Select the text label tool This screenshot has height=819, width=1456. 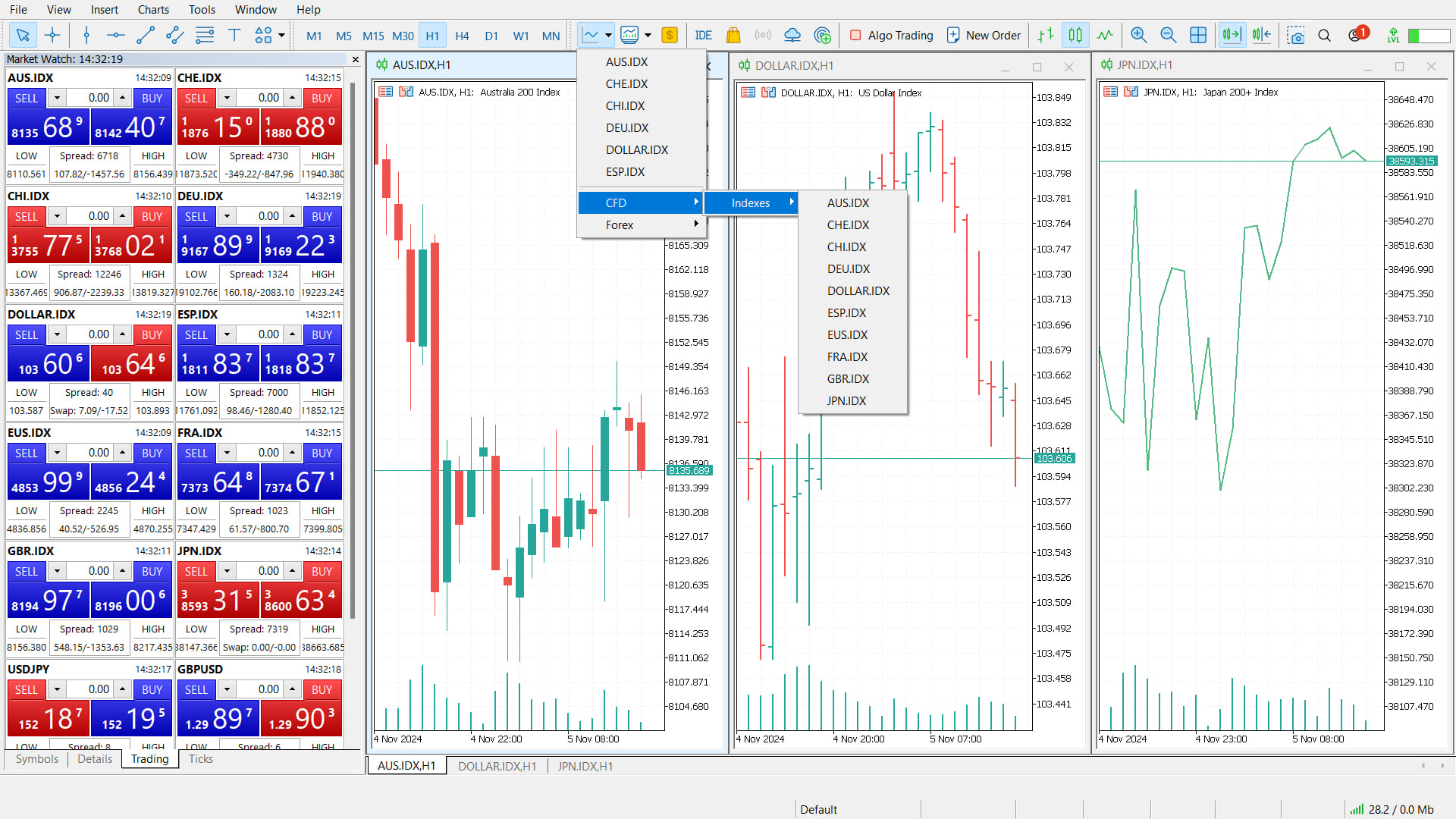coord(234,35)
